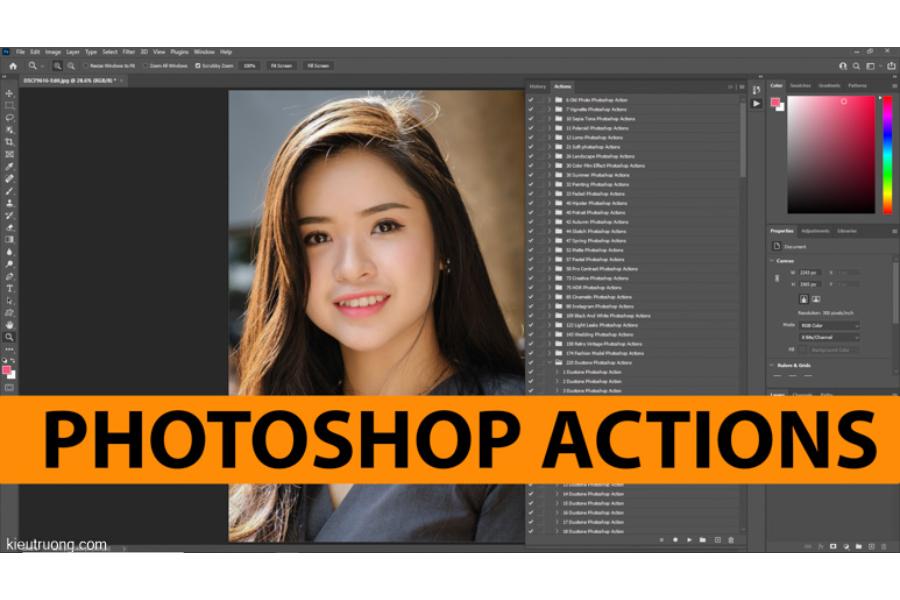Click the foreground color swatch in toolbox
Image resolution: width=900 pixels, height=600 pixels.
click(6, 370)
